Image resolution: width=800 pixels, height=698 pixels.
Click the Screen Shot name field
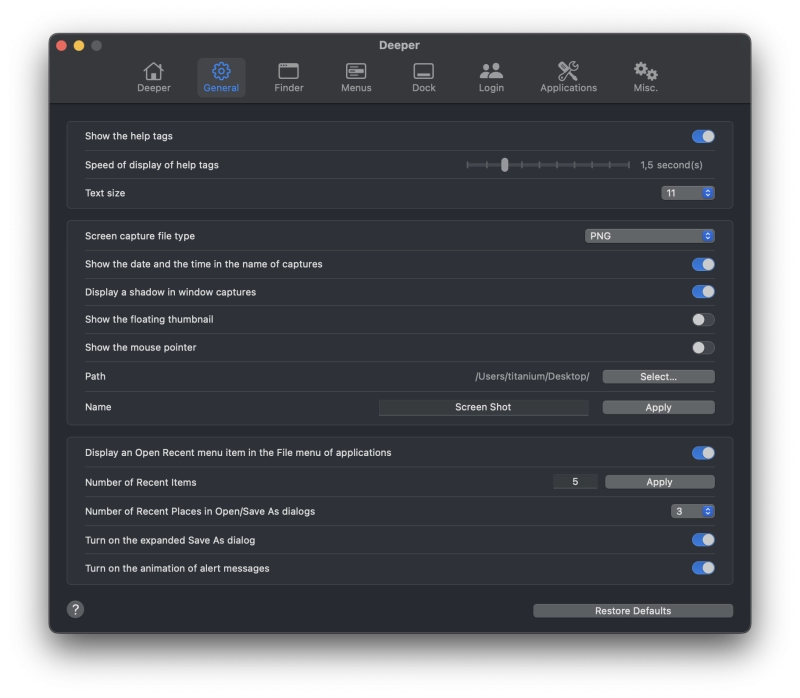pos(483,407)
